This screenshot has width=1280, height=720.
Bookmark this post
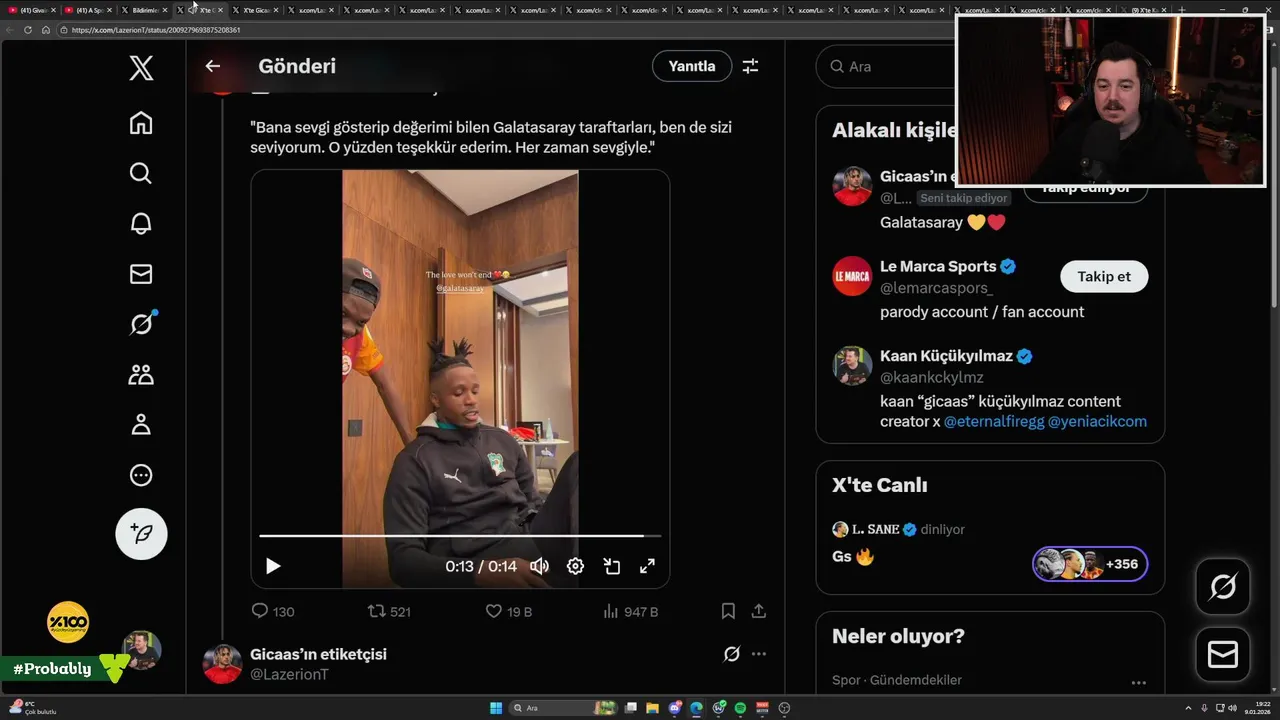728,611
